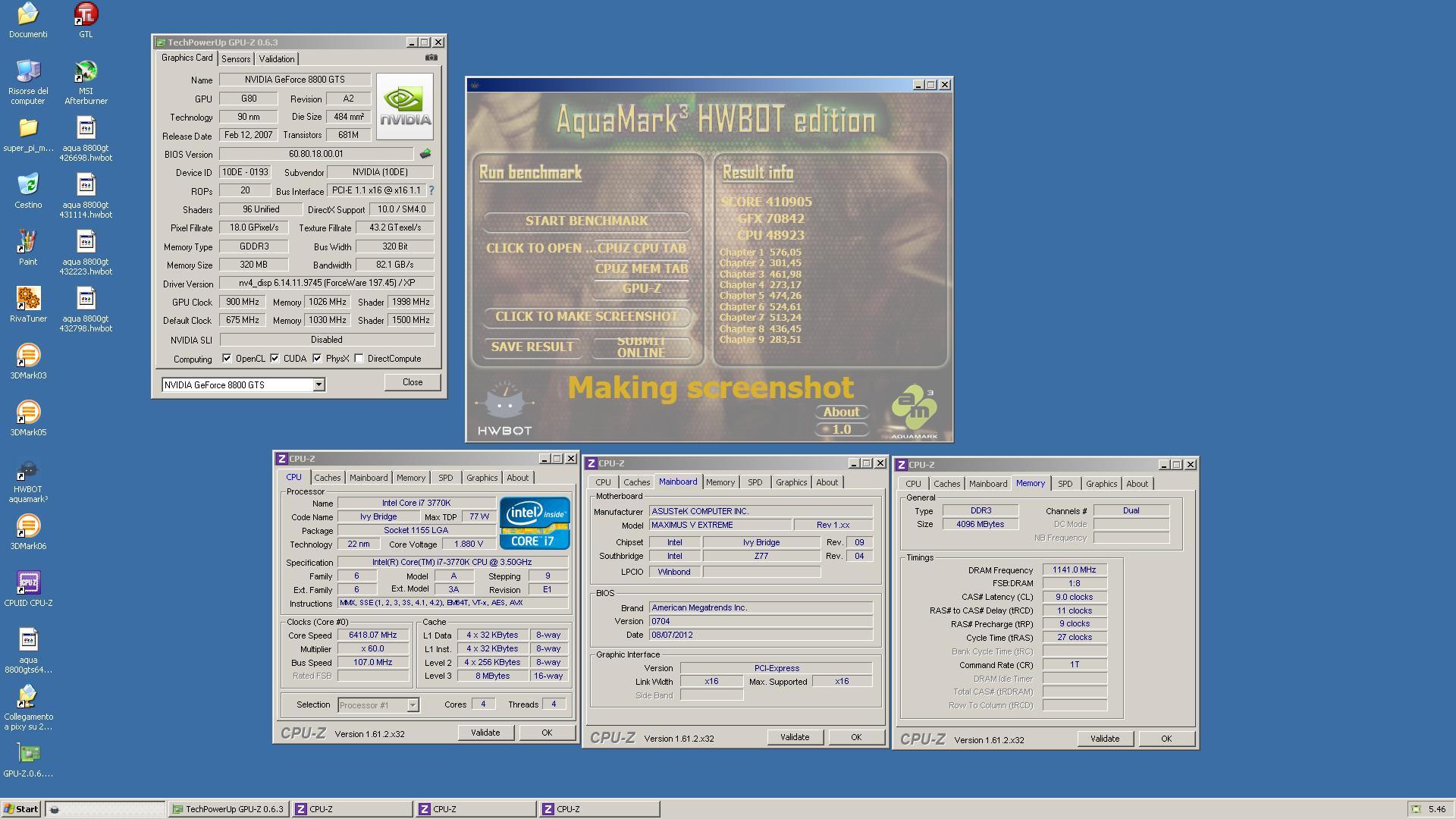1456x819 pixels.
Task: Open CPUZ MEM TAB from AquaMark
Action: (x=642, y=268)
